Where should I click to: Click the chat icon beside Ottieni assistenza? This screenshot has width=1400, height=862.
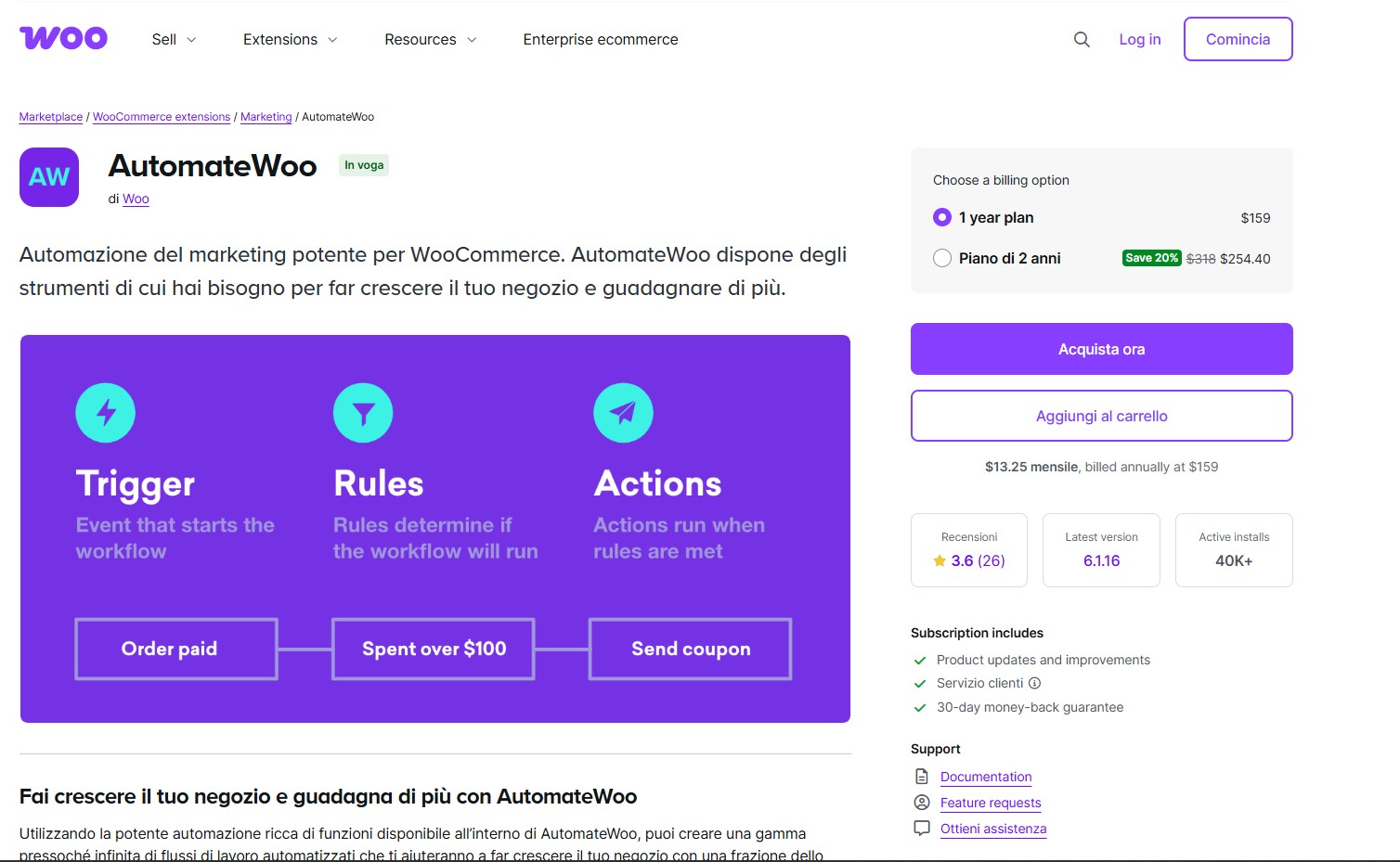tap(922, 829)
